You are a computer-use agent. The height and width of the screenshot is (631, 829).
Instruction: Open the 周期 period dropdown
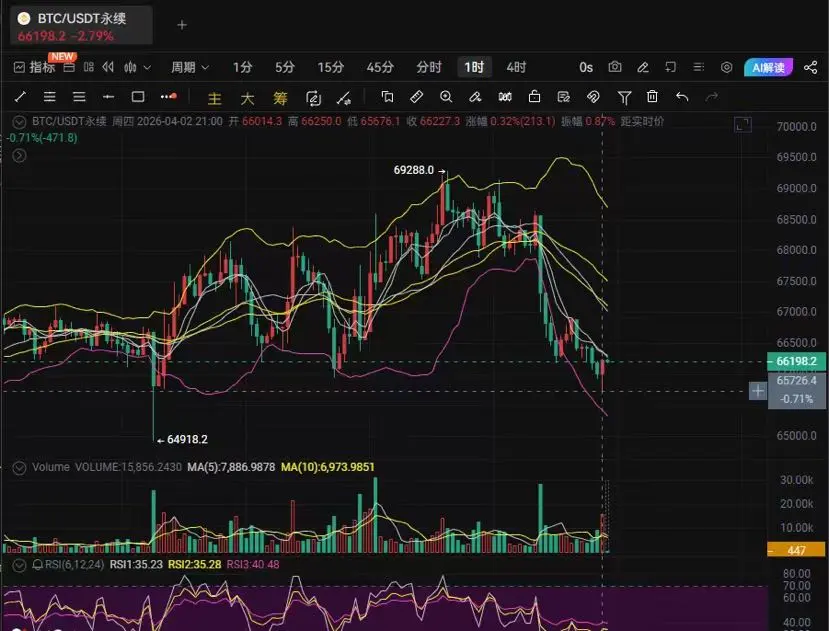pos(190,67)
